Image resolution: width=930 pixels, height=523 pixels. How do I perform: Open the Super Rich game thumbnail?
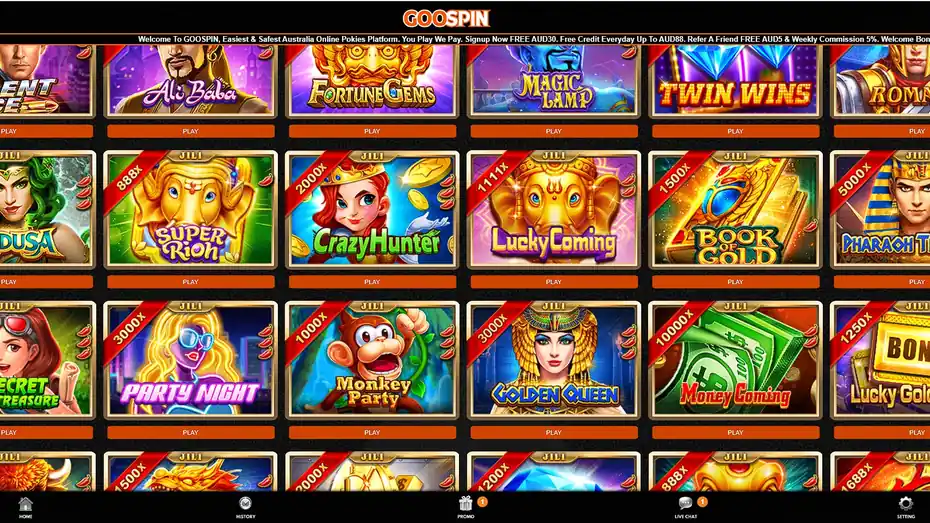[x=190, y=210]
